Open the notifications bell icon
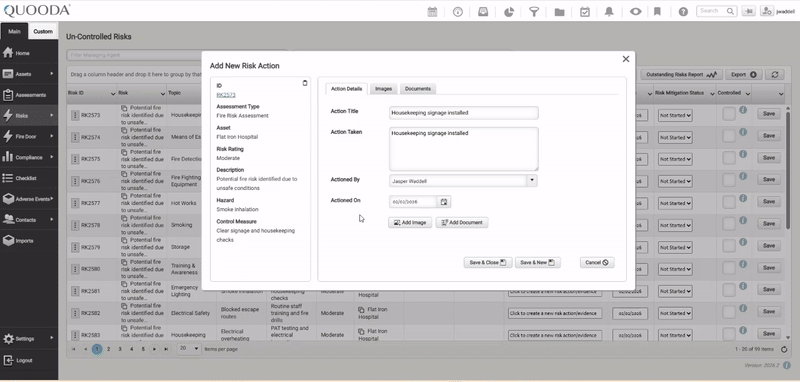The width and height of the screenshot is (800, 382). [609, 12]
